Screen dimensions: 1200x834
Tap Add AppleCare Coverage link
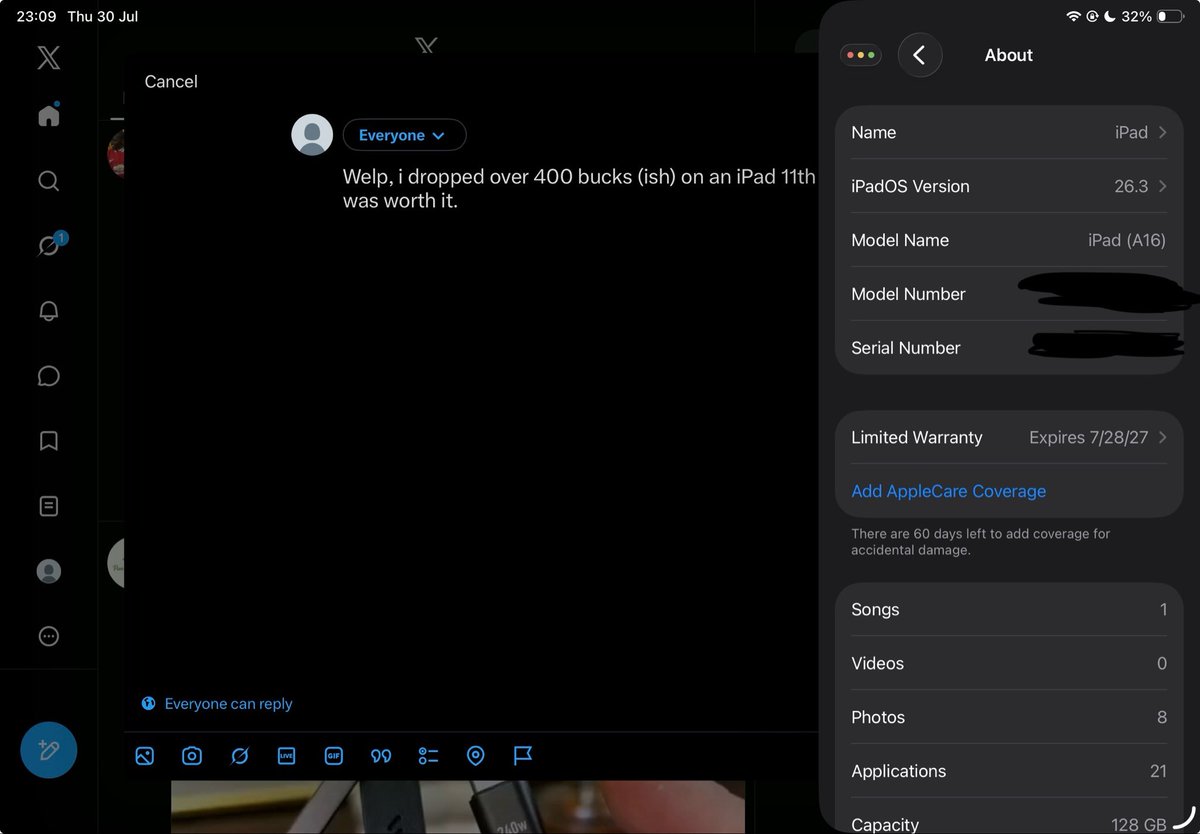[x=948, y=491]
